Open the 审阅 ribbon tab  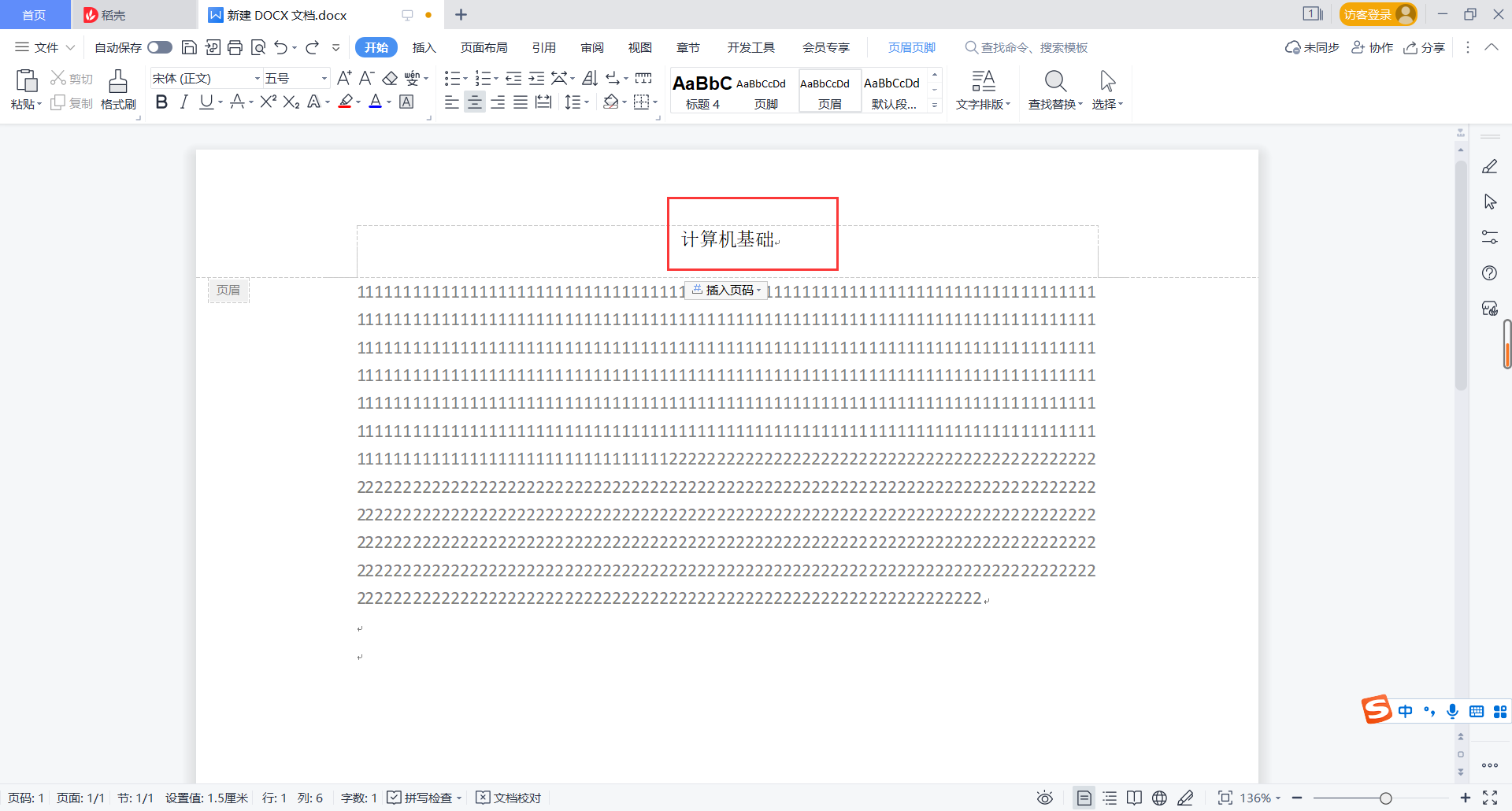592,47
